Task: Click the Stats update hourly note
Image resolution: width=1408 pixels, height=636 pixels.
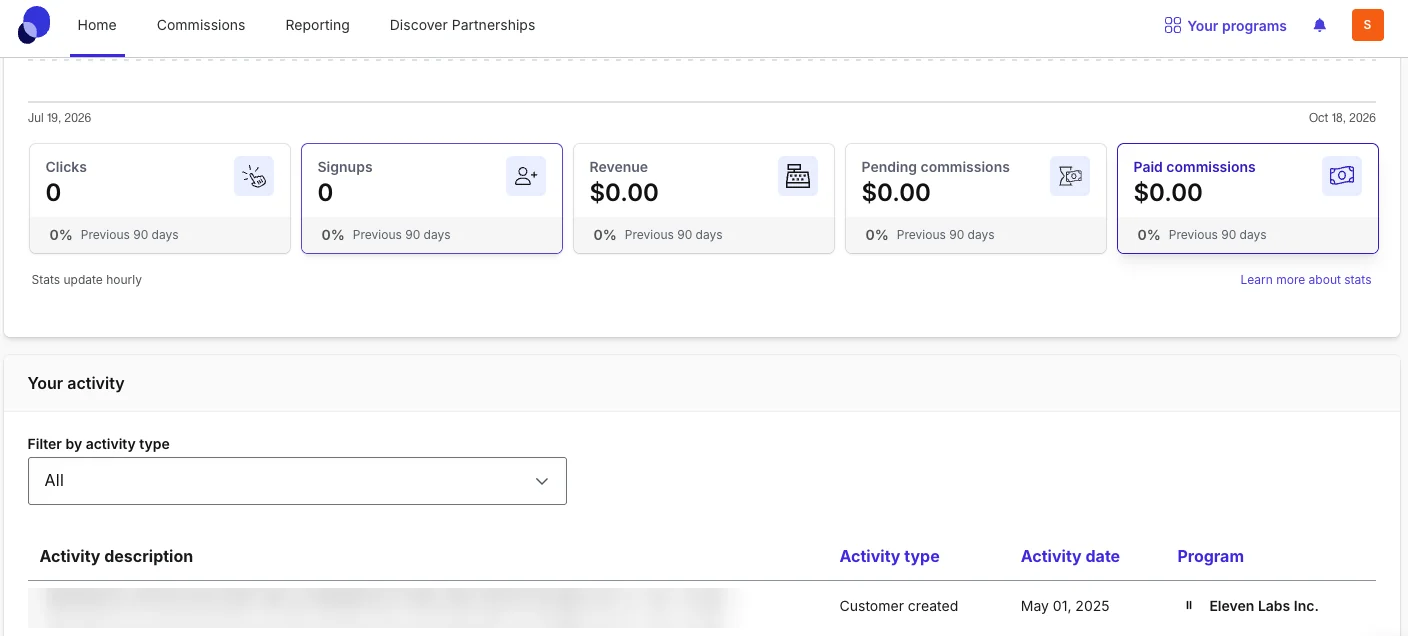Action: pos(87,280)
